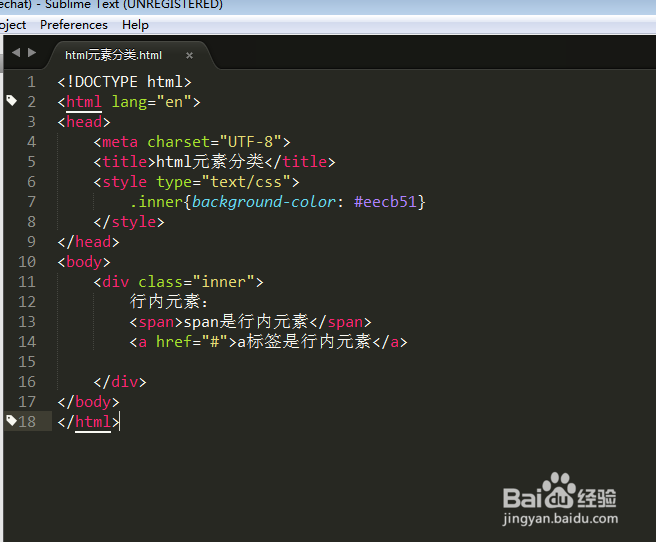Click the span是行内元素 text
Image resolution: width=656 pixels, height=542 pixels.
246,322
